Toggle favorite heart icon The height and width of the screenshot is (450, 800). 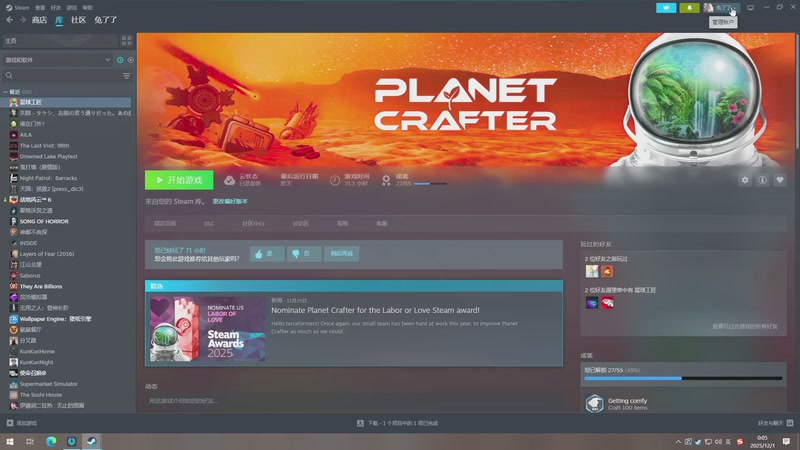[780, 180]
